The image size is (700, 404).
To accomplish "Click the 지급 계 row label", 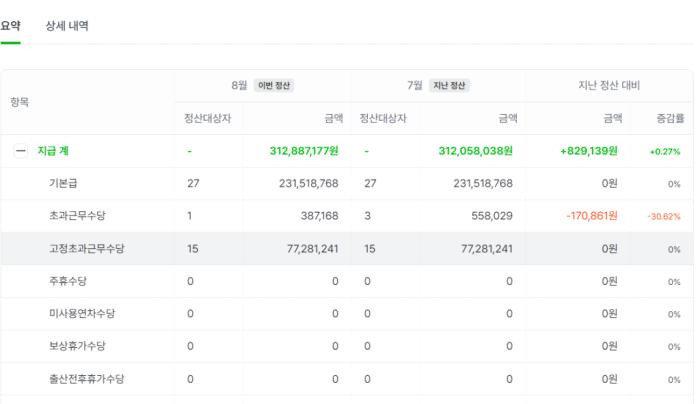I will point(53,151).
